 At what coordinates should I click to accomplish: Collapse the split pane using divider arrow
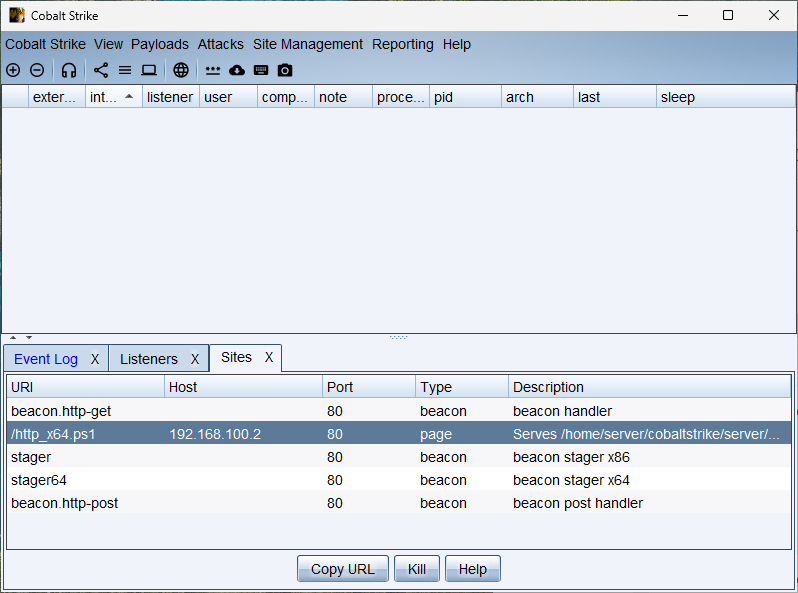pyautogui.click(x=13, y=338)
